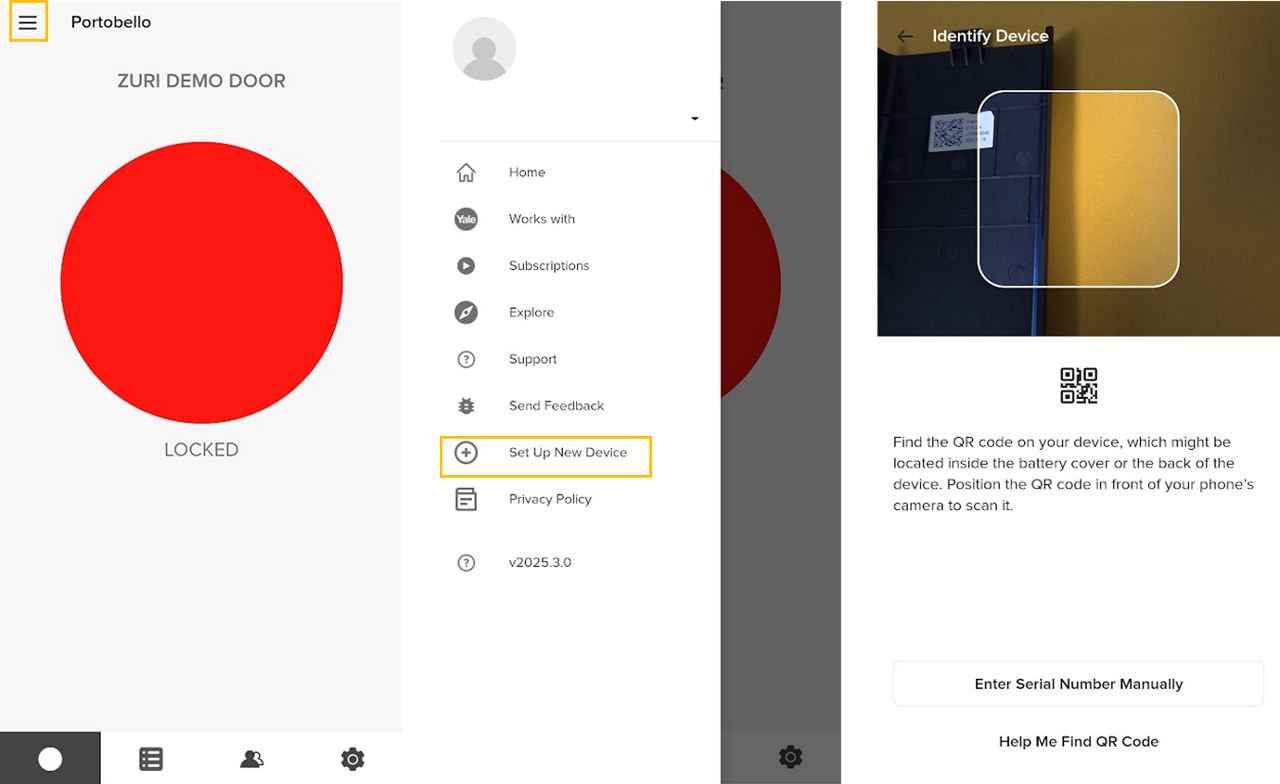1280x784 pixels.
Task: Click the Yale logo icon
Action: pos(466,219)
